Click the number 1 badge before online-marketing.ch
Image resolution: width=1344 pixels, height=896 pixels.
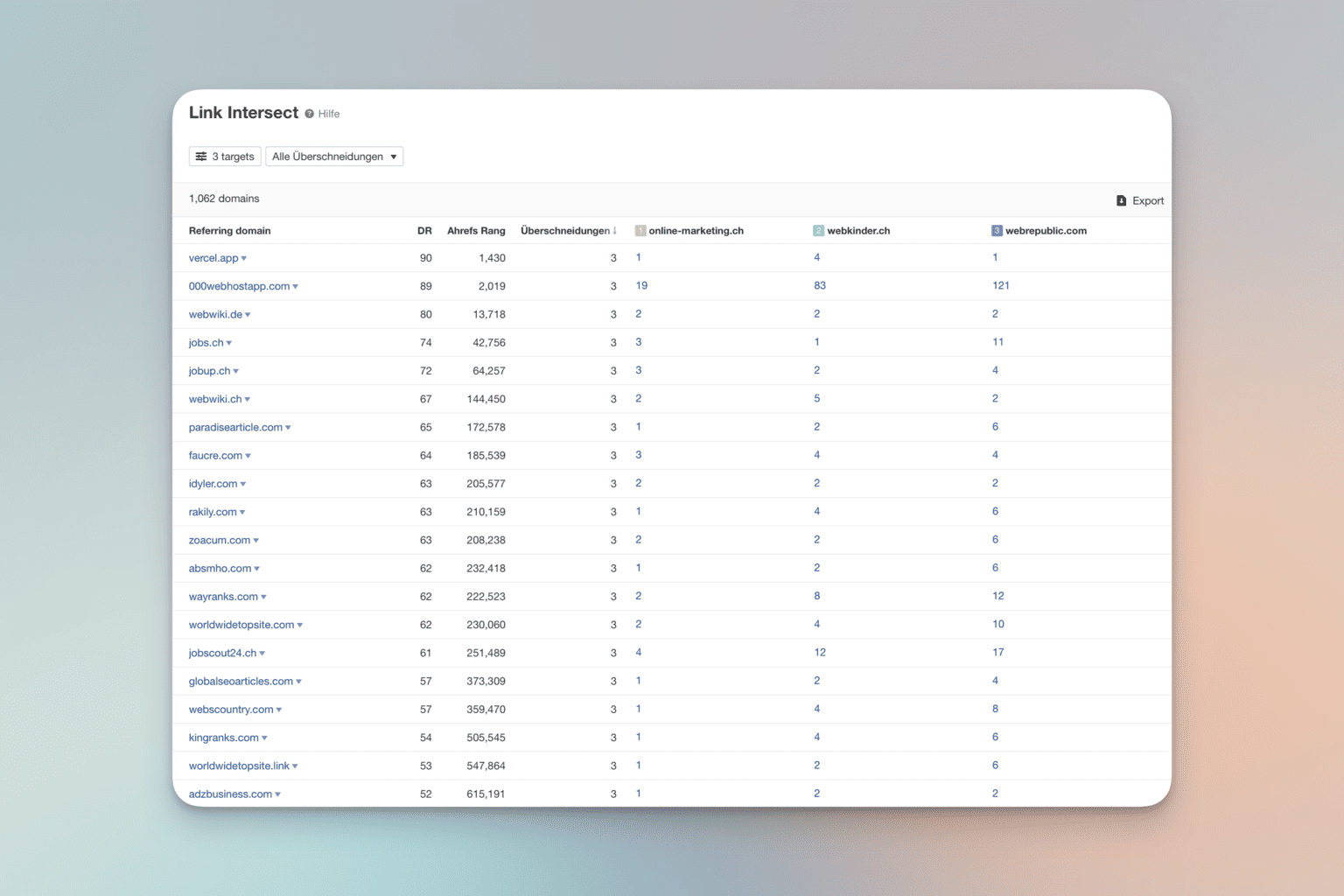[640, 231]
